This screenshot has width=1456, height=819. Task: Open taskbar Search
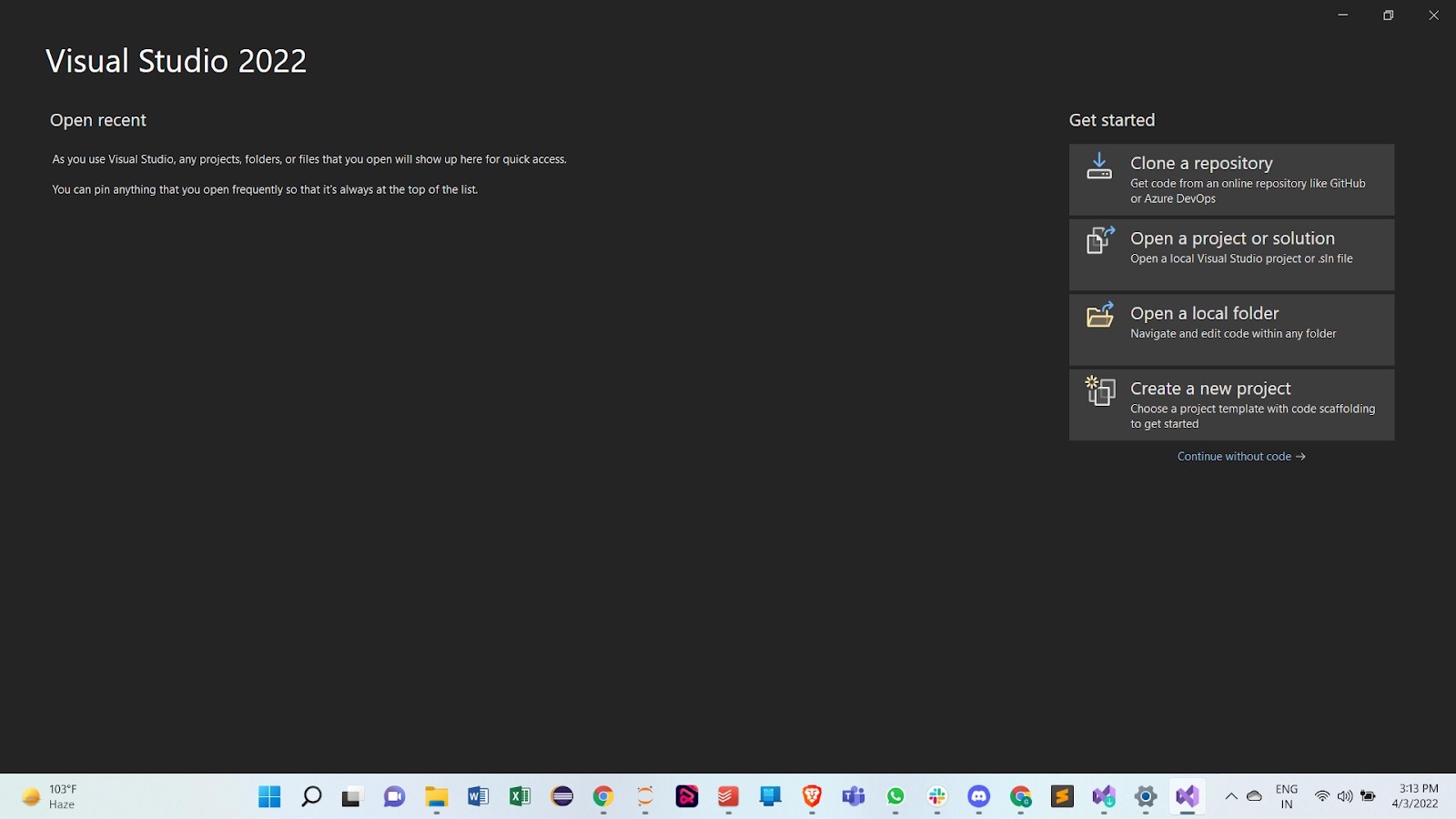tap(311, 797)
